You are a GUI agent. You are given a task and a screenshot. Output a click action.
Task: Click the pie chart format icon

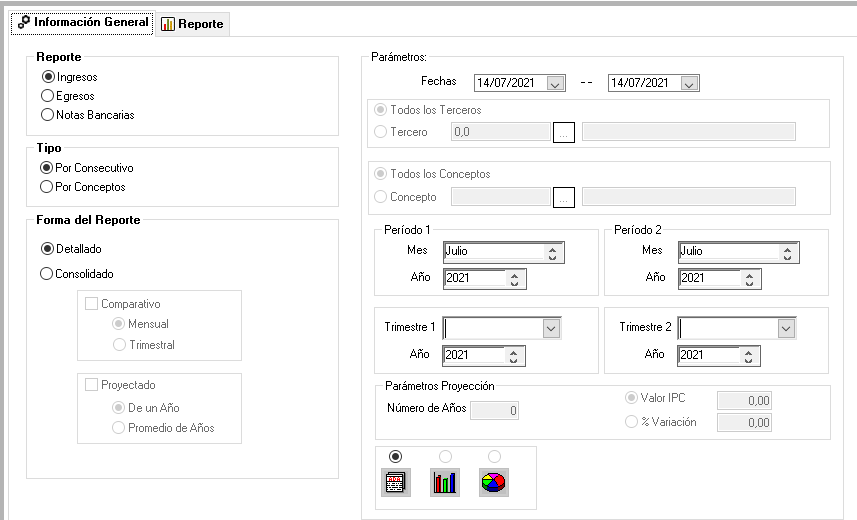click(x=494, y=483)
